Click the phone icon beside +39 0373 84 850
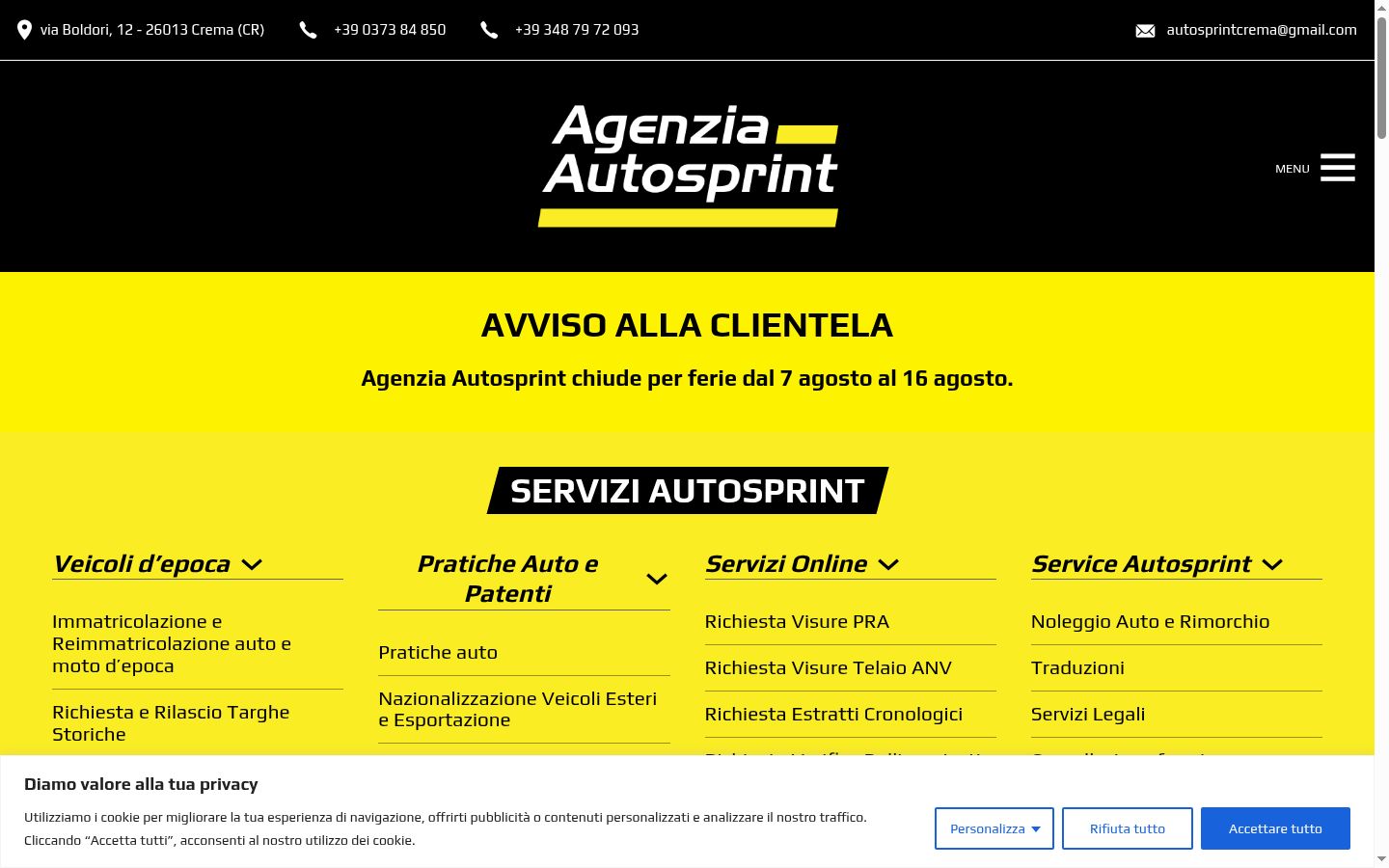 (x=308, y=30)
